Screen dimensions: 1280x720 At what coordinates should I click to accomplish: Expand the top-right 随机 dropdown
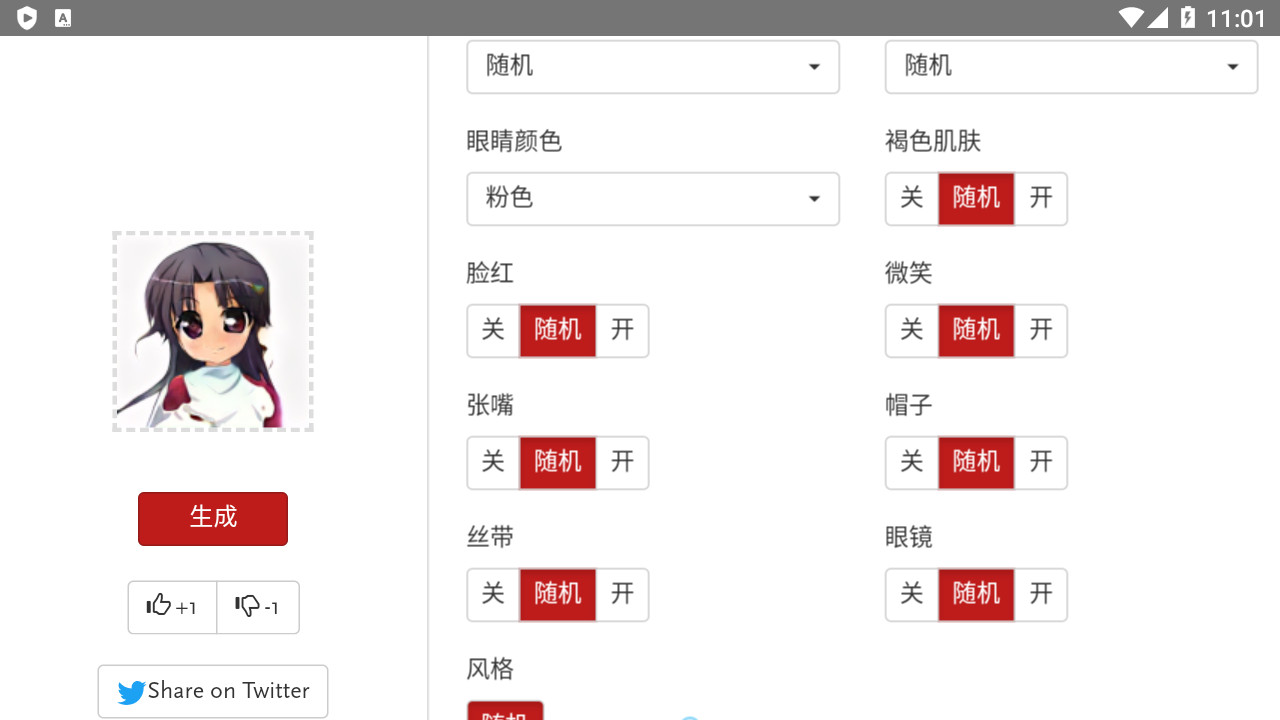(x=1071, y=66)
